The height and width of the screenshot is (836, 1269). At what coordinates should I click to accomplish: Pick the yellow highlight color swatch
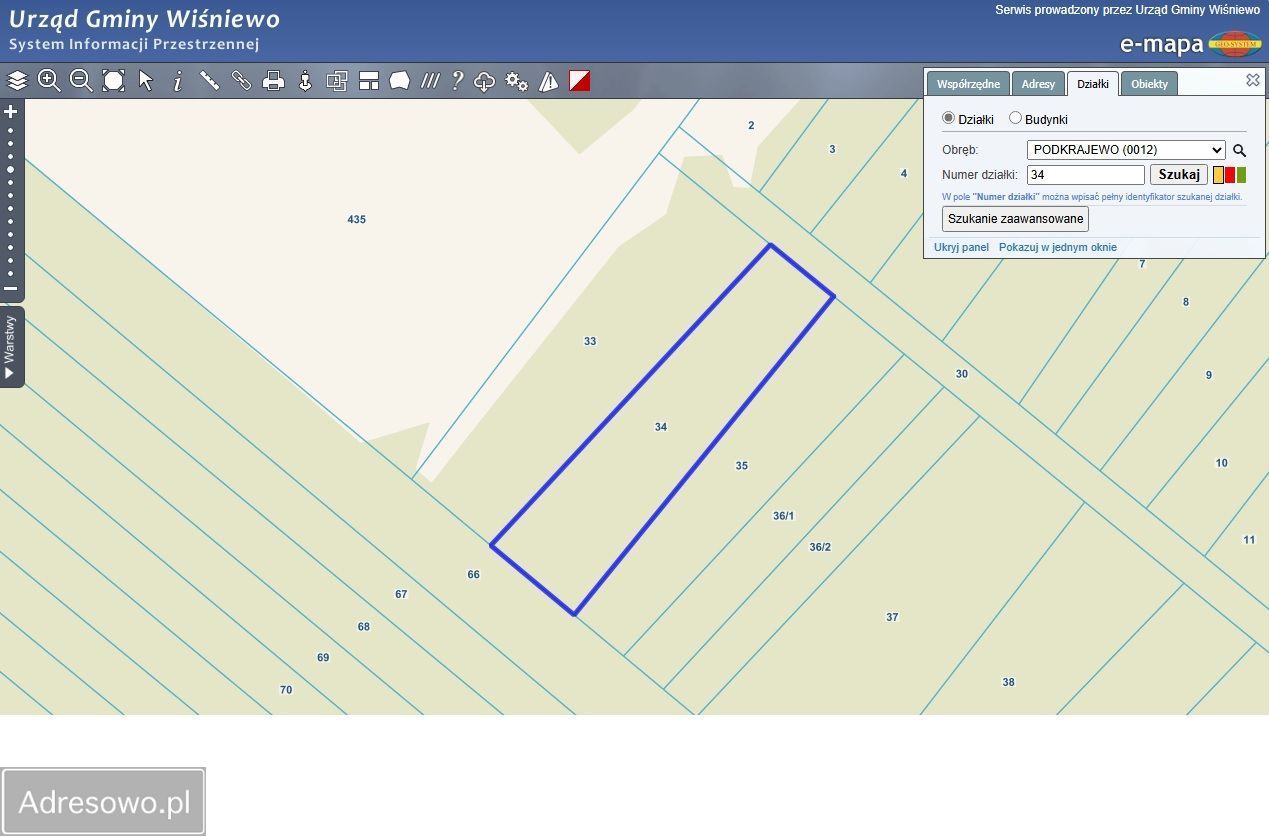point(1218,175)
